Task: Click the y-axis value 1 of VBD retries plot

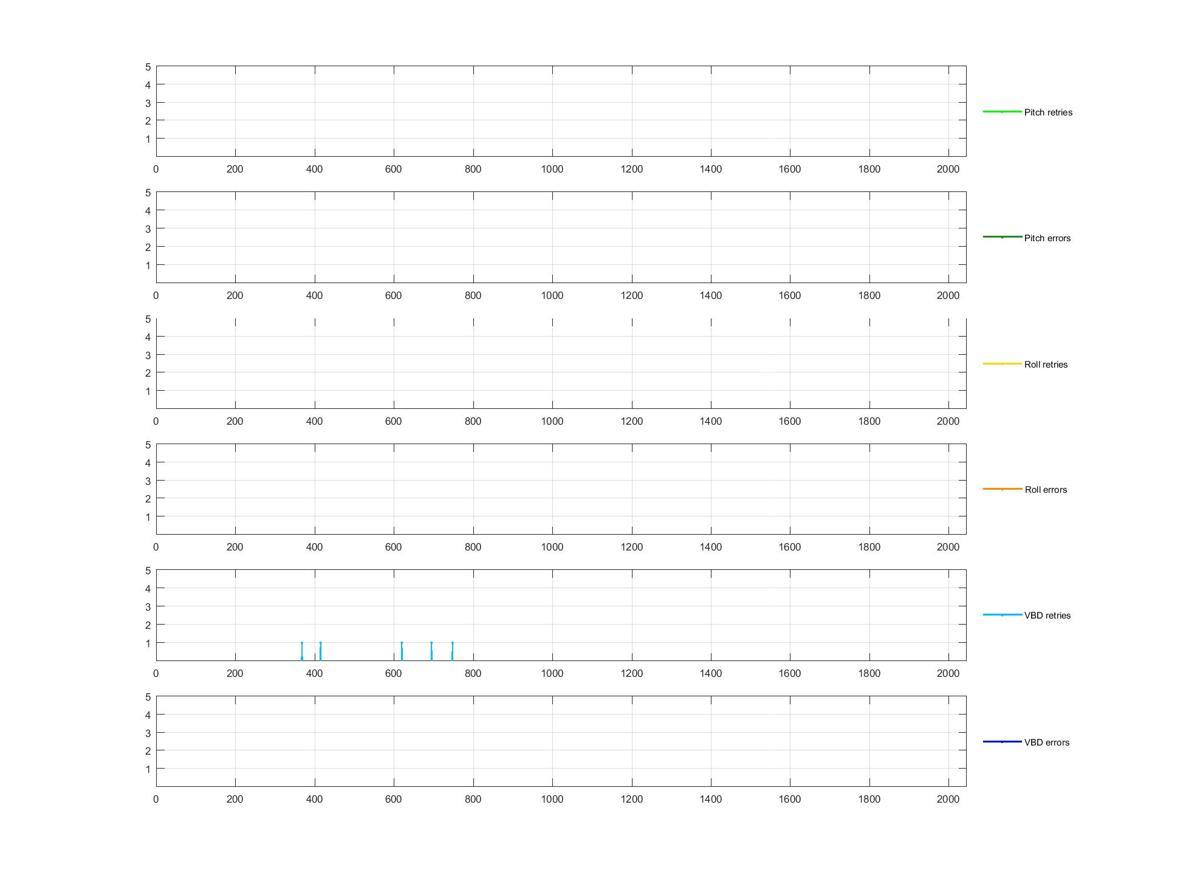Action: click(147, 643)
